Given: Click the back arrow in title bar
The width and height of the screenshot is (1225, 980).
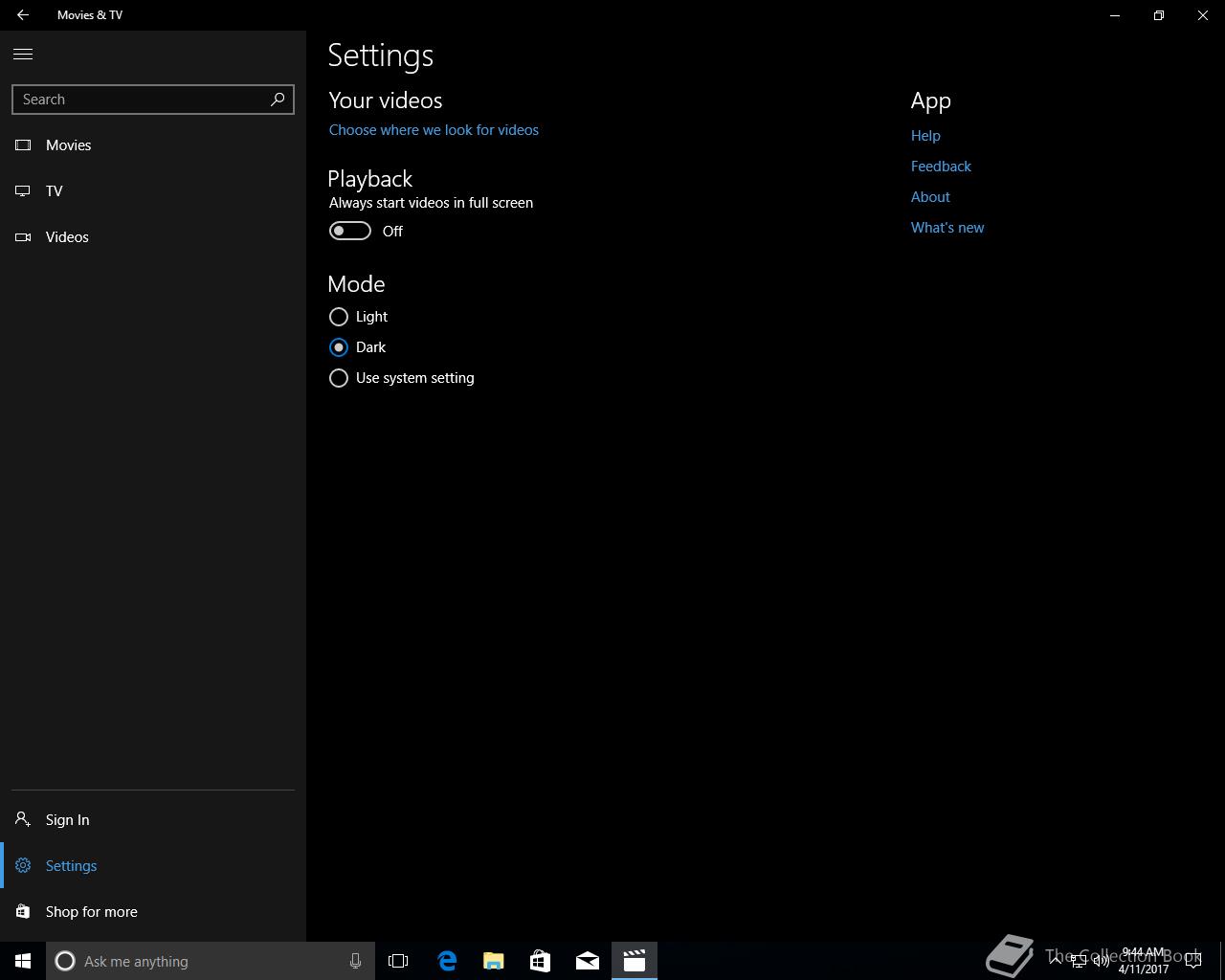Looking at the screenshot, I should (x=23, y=15).
